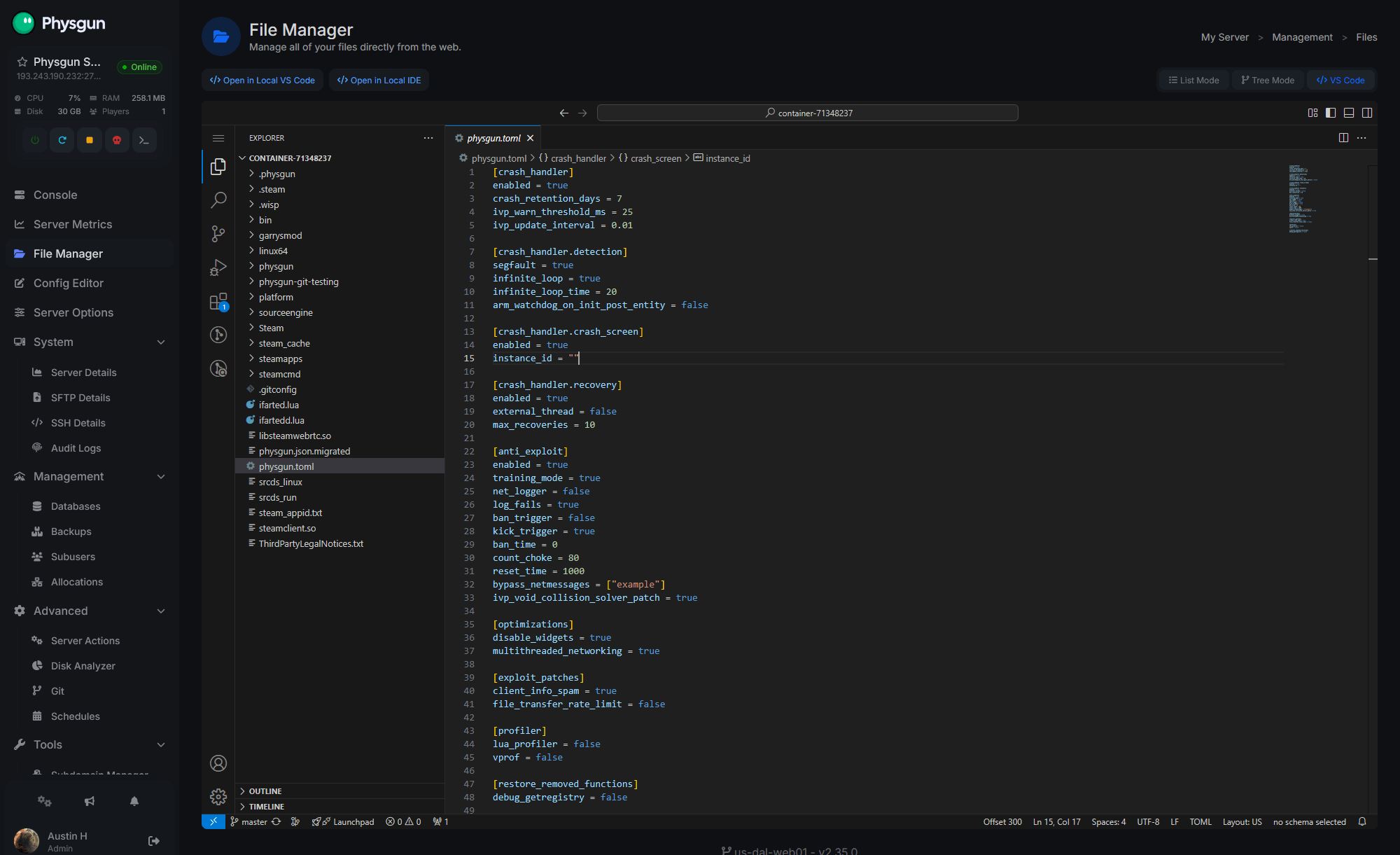Switch file manager to List Mode
The height and width of the screenshot is (855, 1400).
point(1193,81)
